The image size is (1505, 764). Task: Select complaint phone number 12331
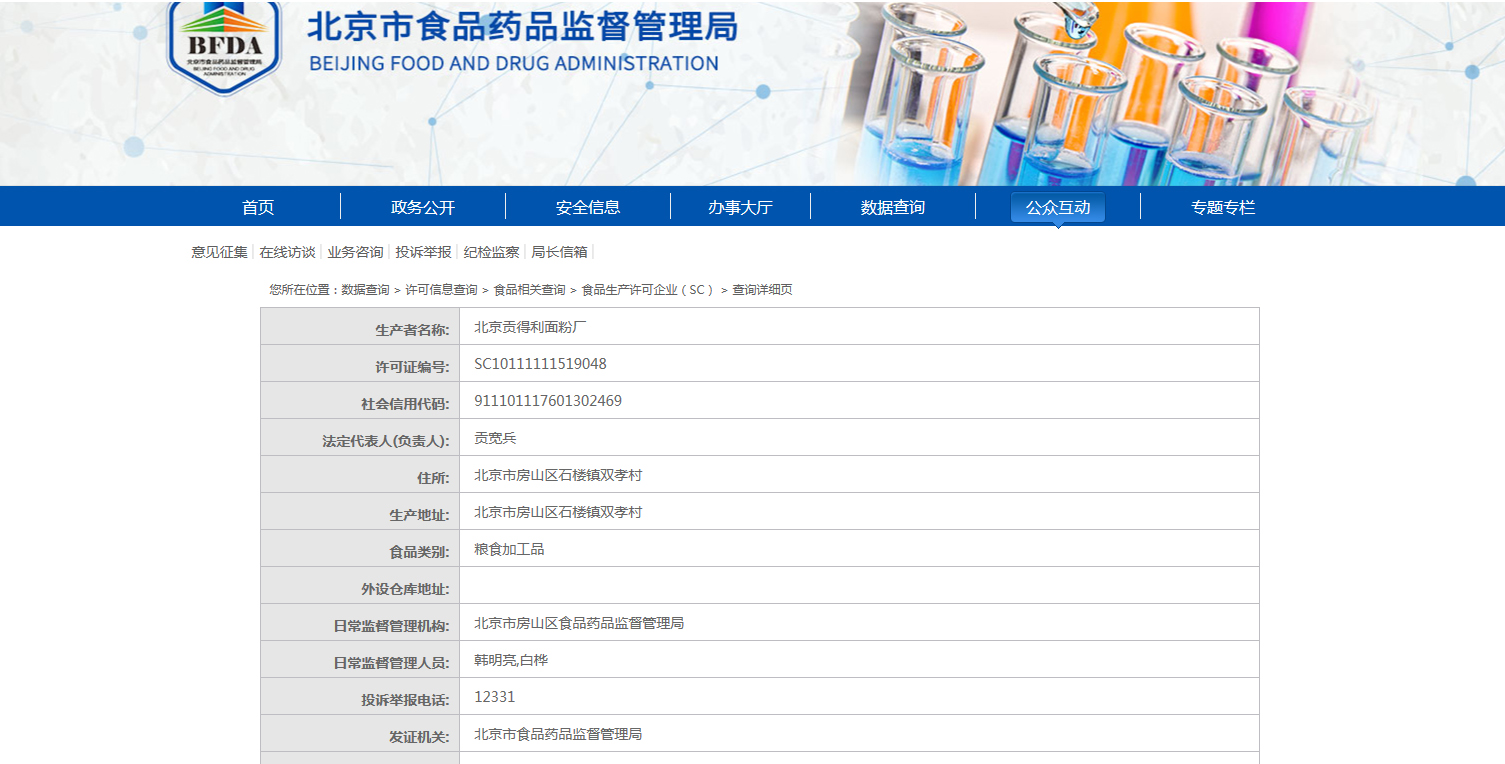coord(495,697)
